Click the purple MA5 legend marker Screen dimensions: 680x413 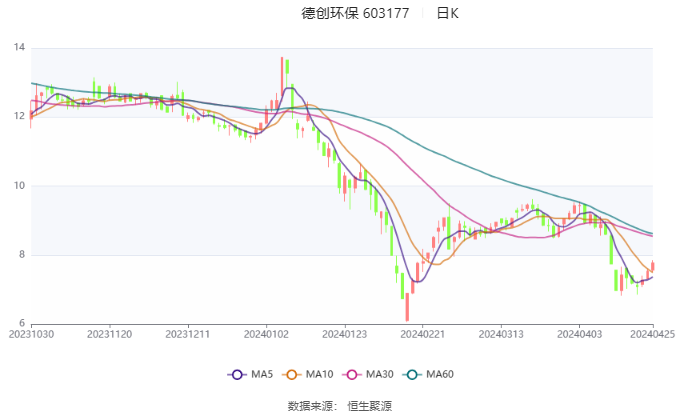[x=237, y=374]
